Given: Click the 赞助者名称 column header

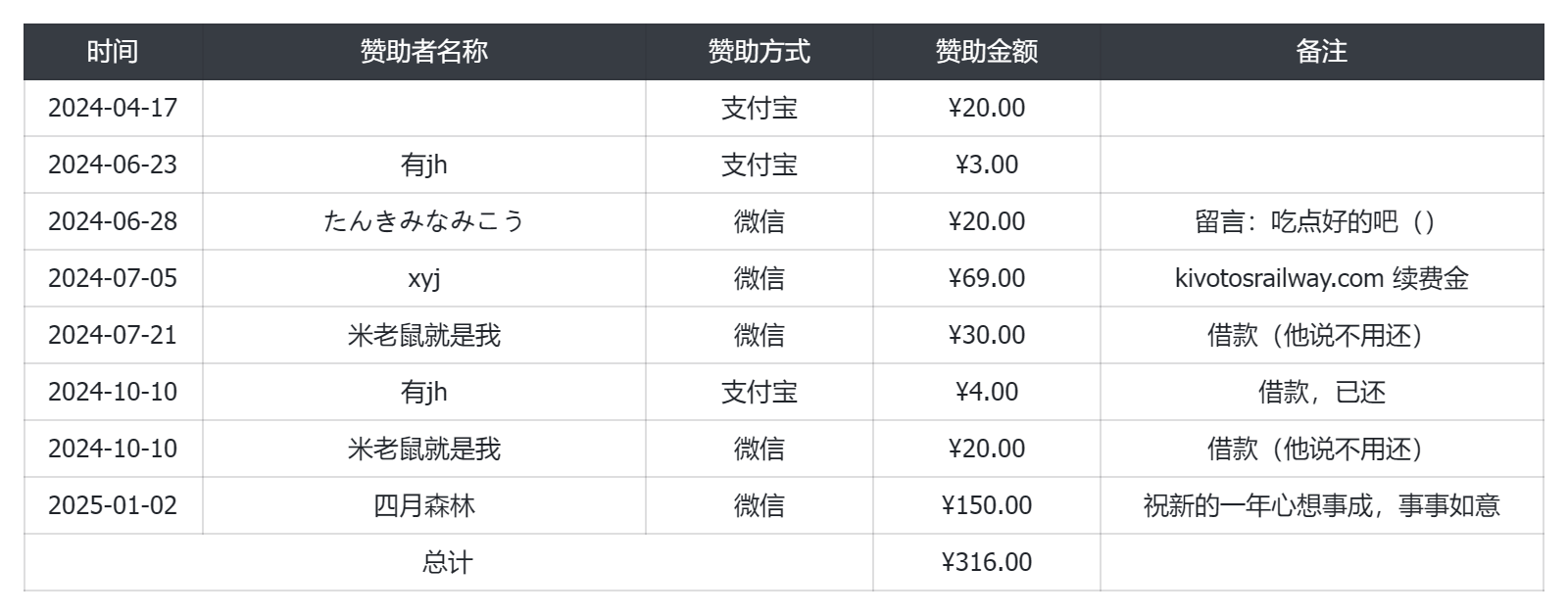Looking at the screenshot, I should (423, 51).
